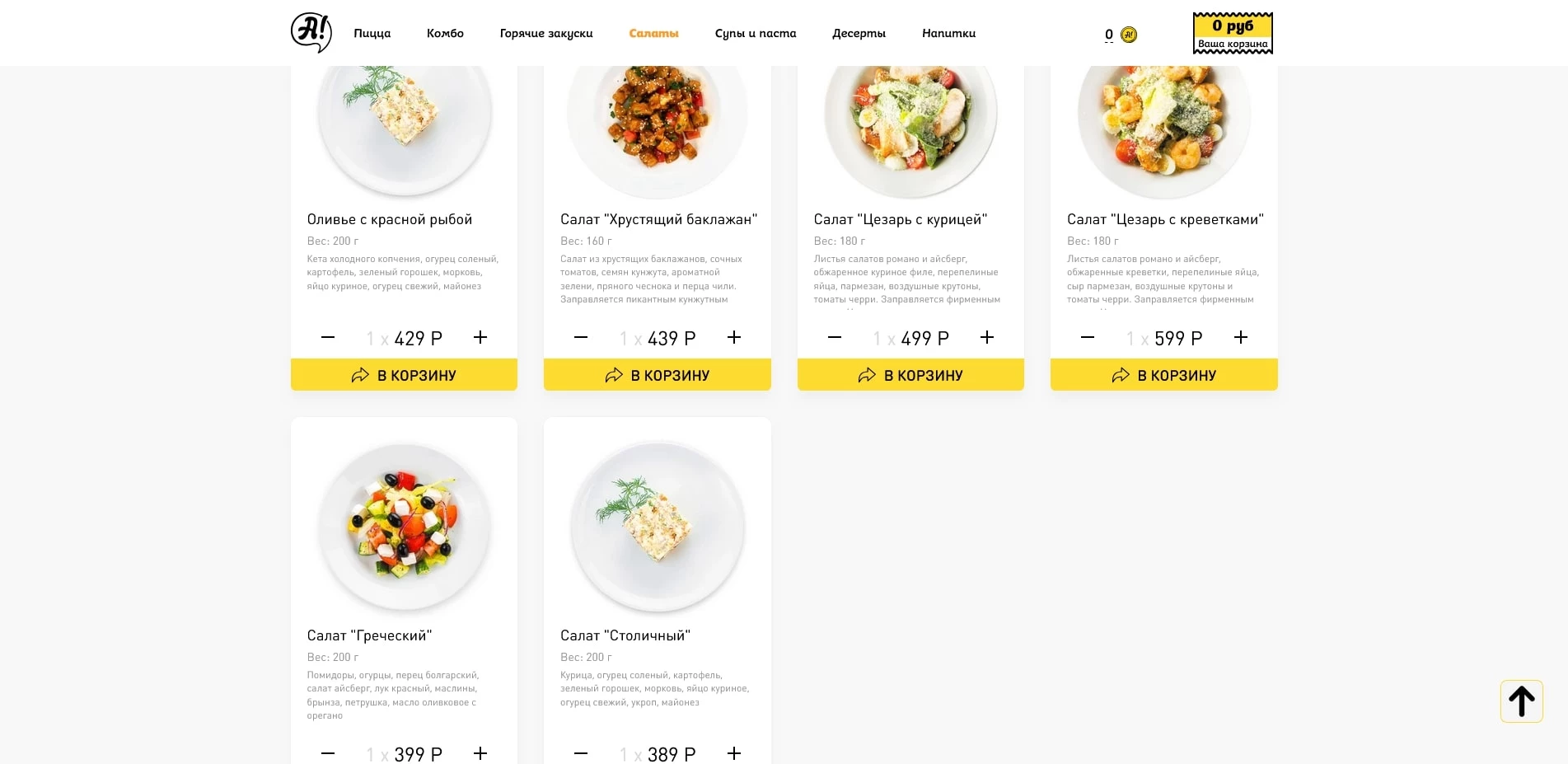Increase quantity of Салат "Греческий"

click(x=480, y=753)
